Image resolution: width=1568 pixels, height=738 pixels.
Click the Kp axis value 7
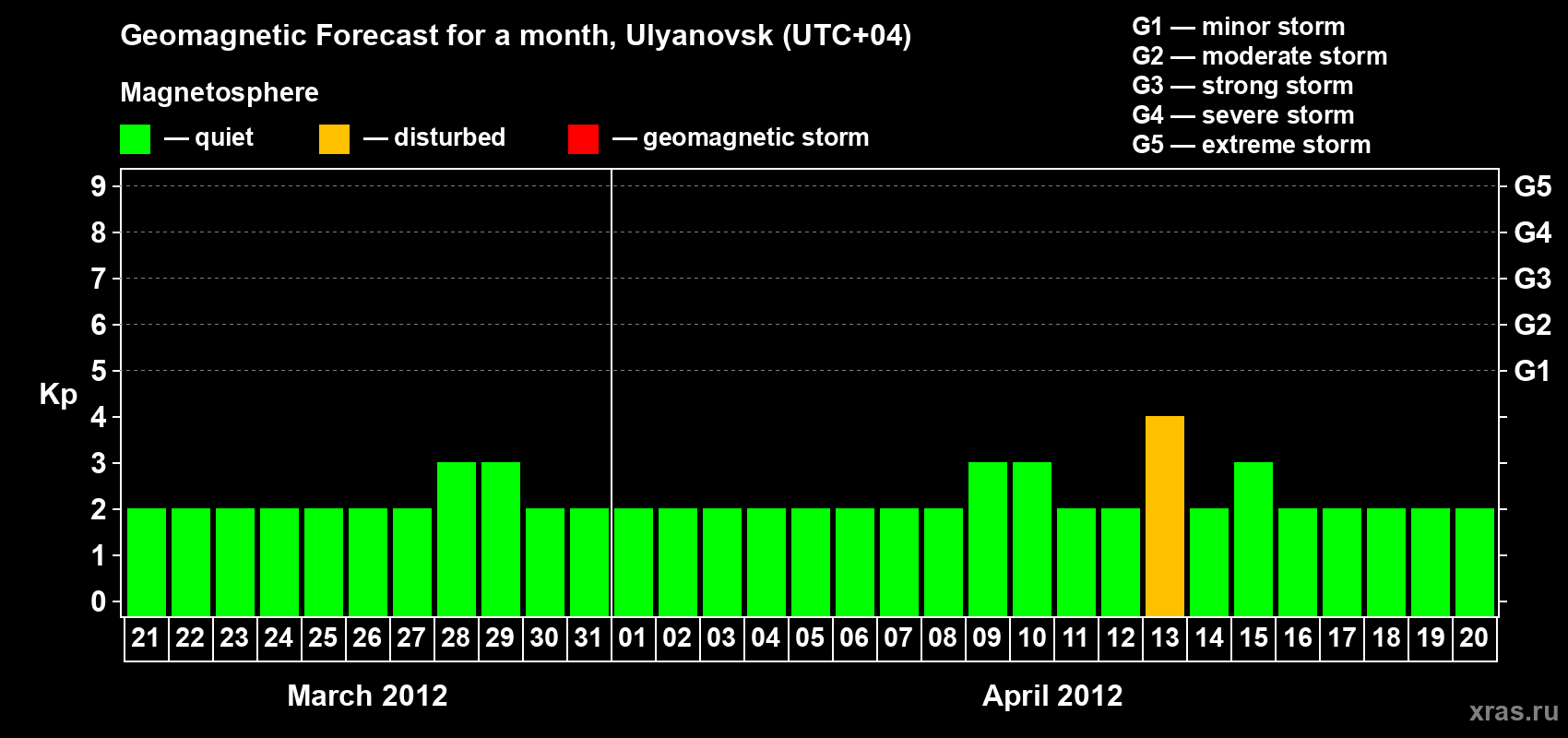(x=98, y=279)
